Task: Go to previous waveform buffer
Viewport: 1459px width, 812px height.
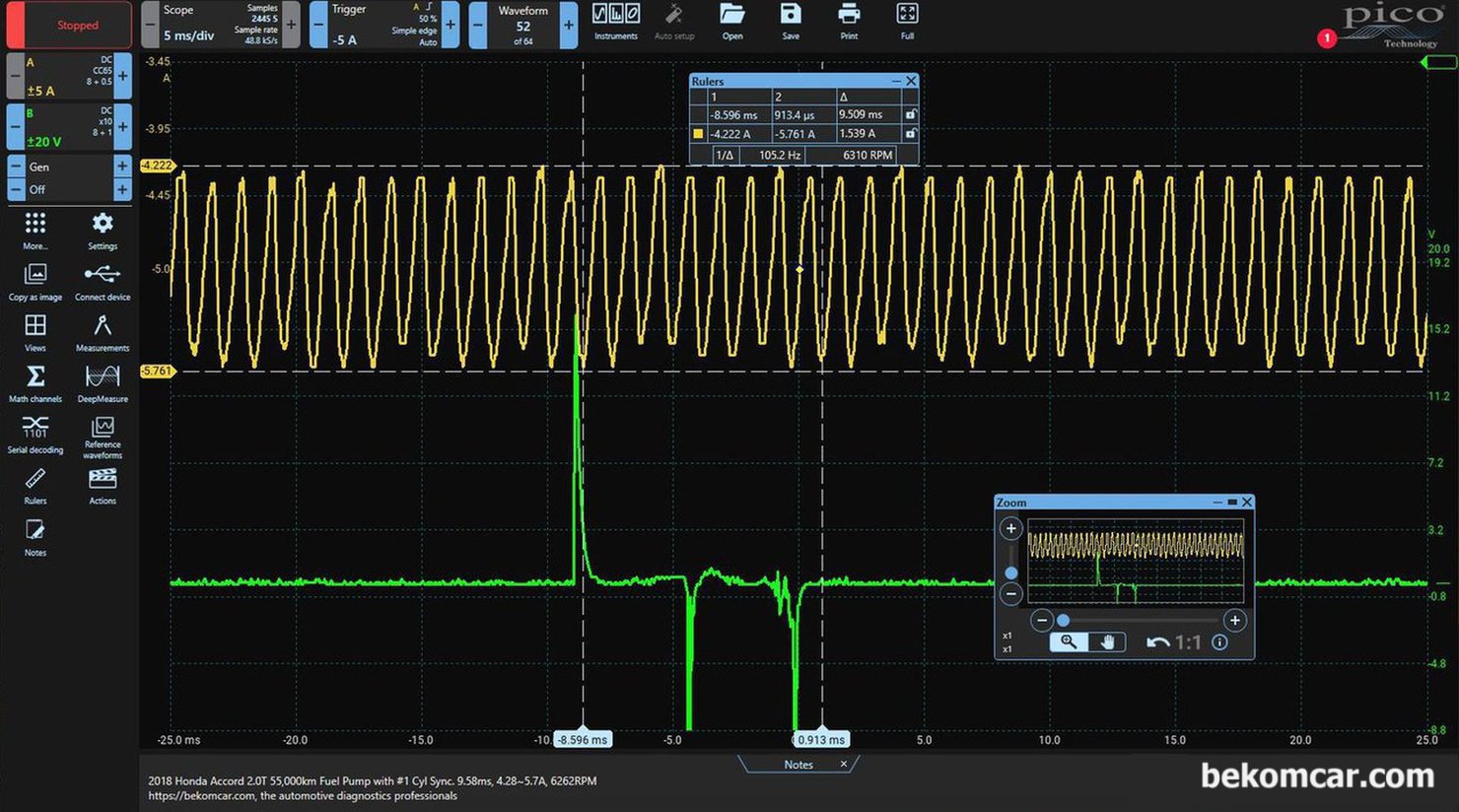Action: point(478,25)
